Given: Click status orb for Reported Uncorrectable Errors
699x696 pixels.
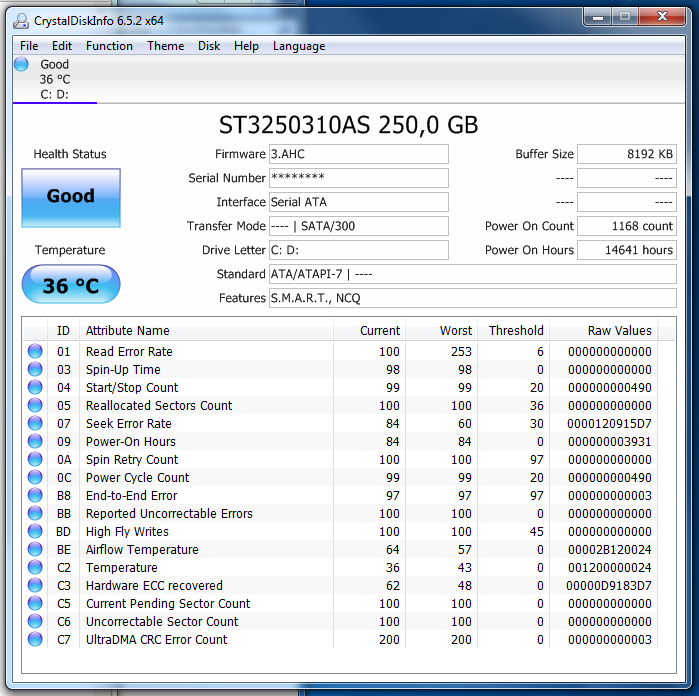Looking at the screenshot, I should click(x=35, y=513).
